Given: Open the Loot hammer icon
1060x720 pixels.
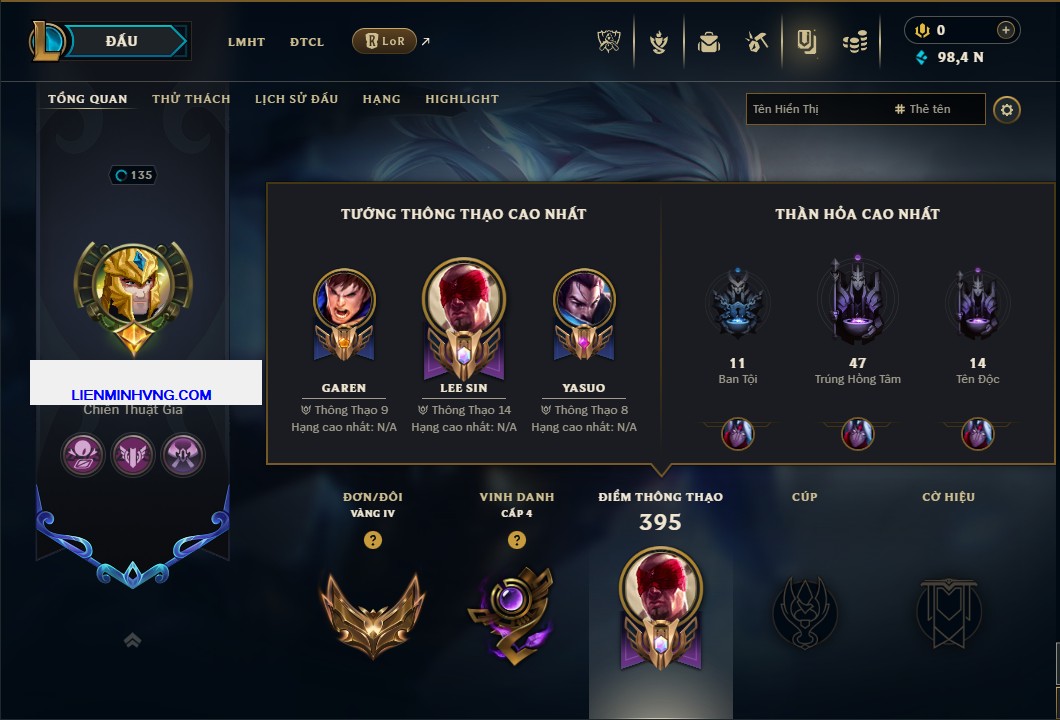Looking at the screenshot, I should click(757, 42).
